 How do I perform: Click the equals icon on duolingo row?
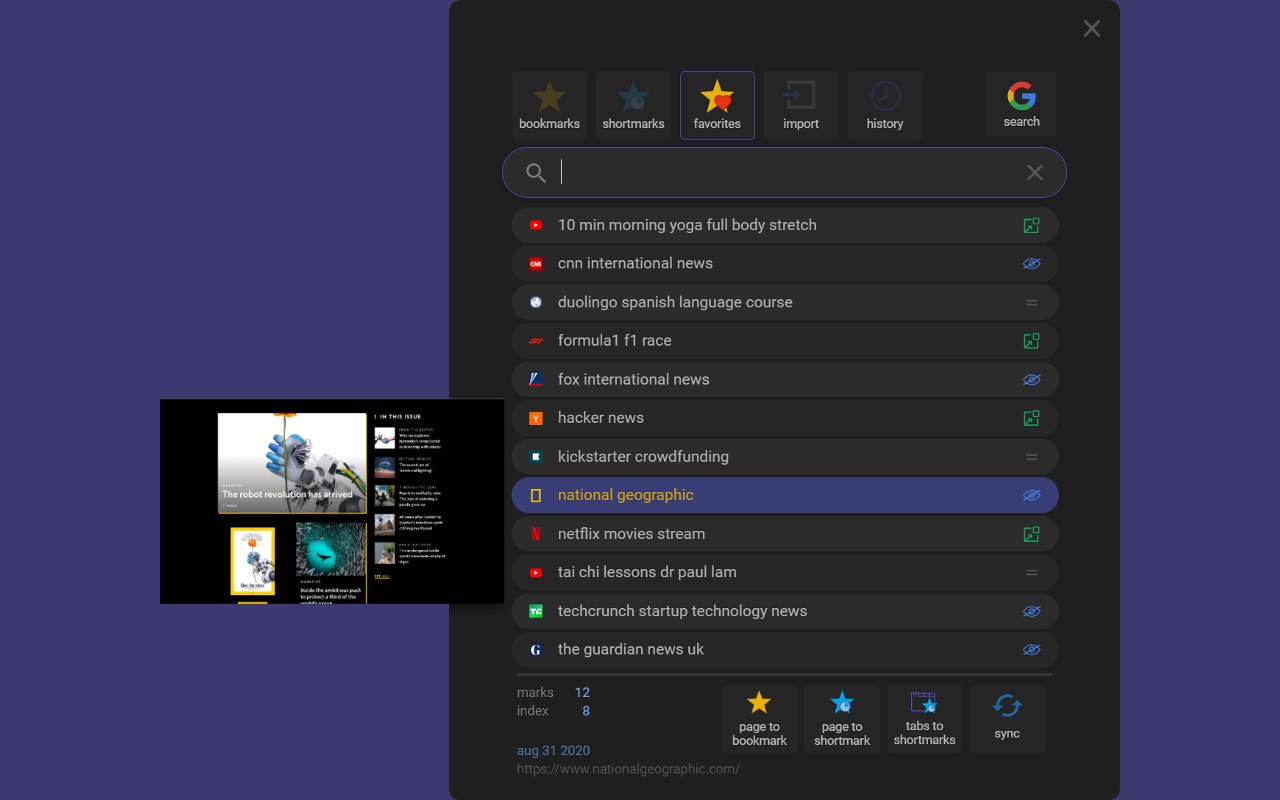[x=1032, y=302]
